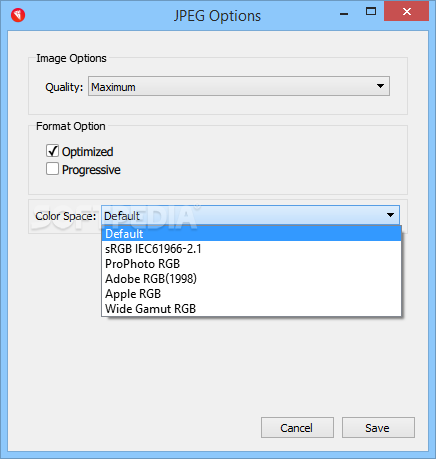436x459 pixels.
Task: Click the Color Space field showing Default
Action: point(250,215)
